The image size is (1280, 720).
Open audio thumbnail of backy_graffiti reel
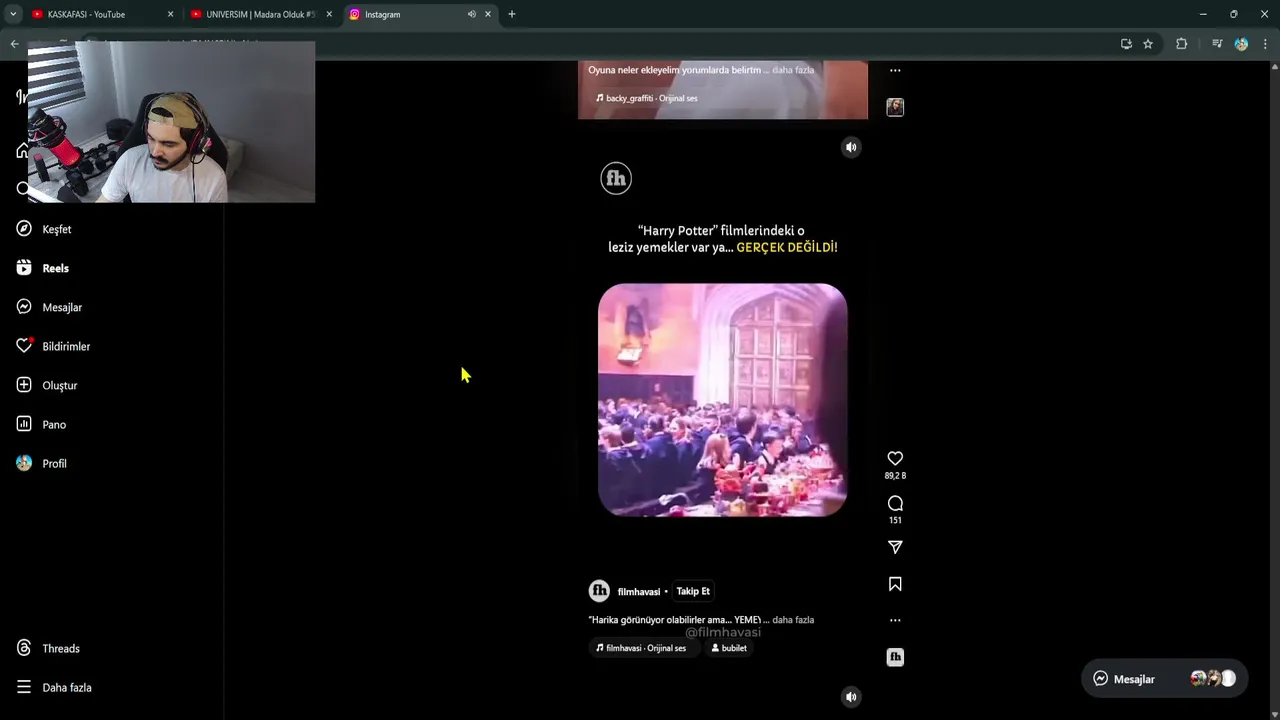click(x=895, y=107)
